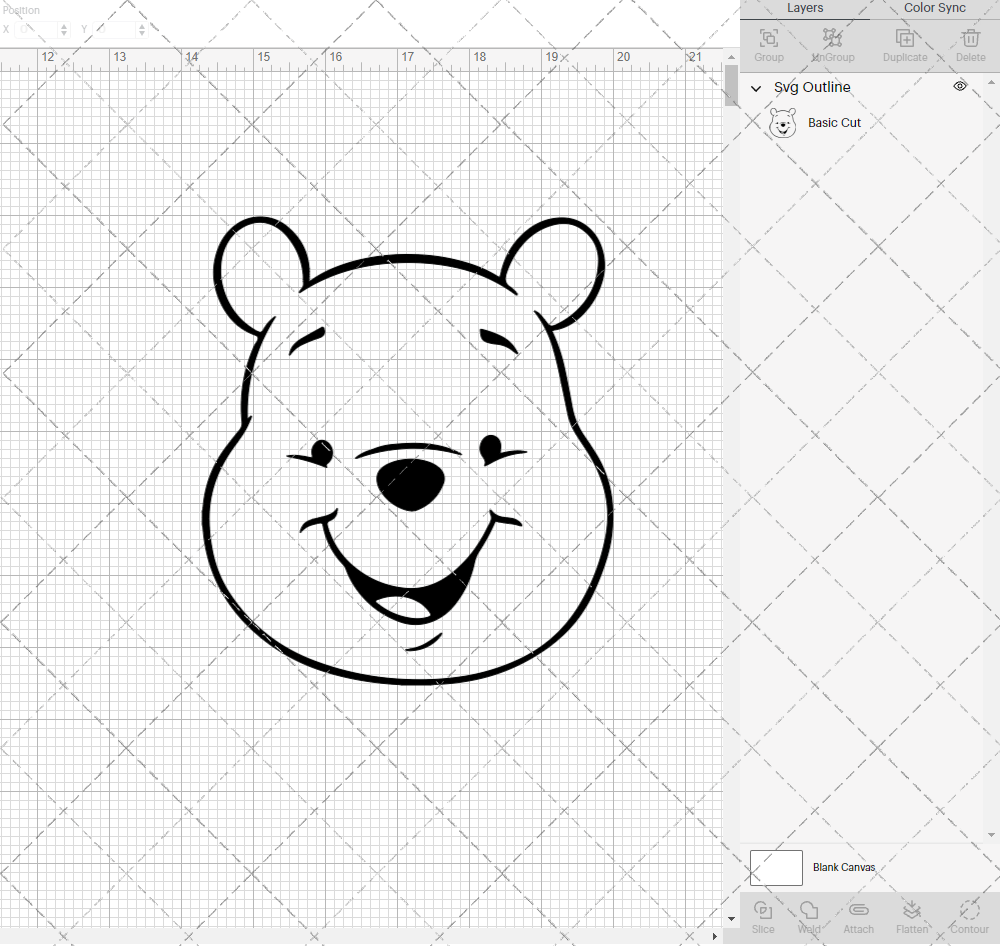Click canvas vertical scrollbar up arrow
The image size is (1000, 946).
732,57
